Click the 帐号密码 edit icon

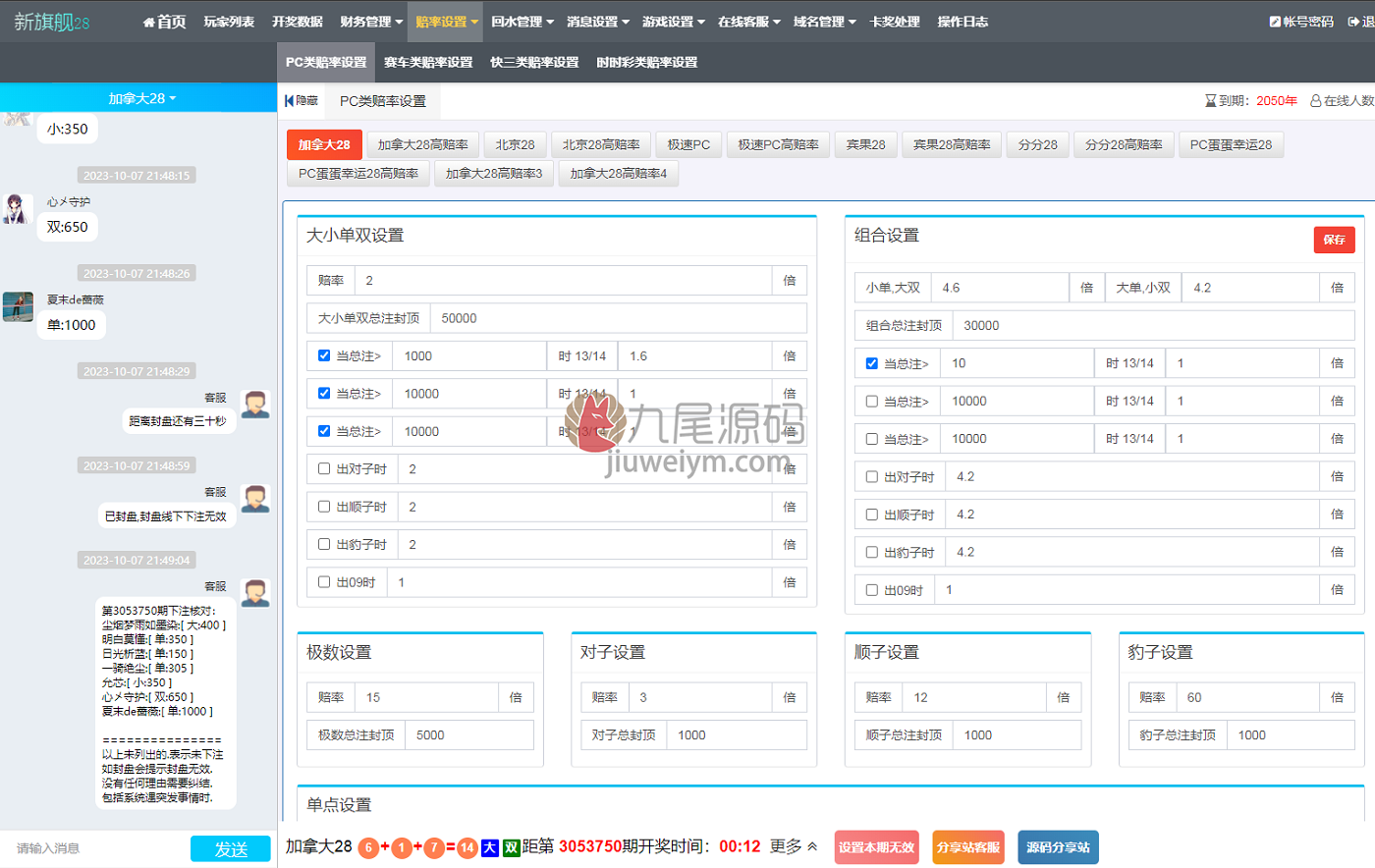point(1275,22)
